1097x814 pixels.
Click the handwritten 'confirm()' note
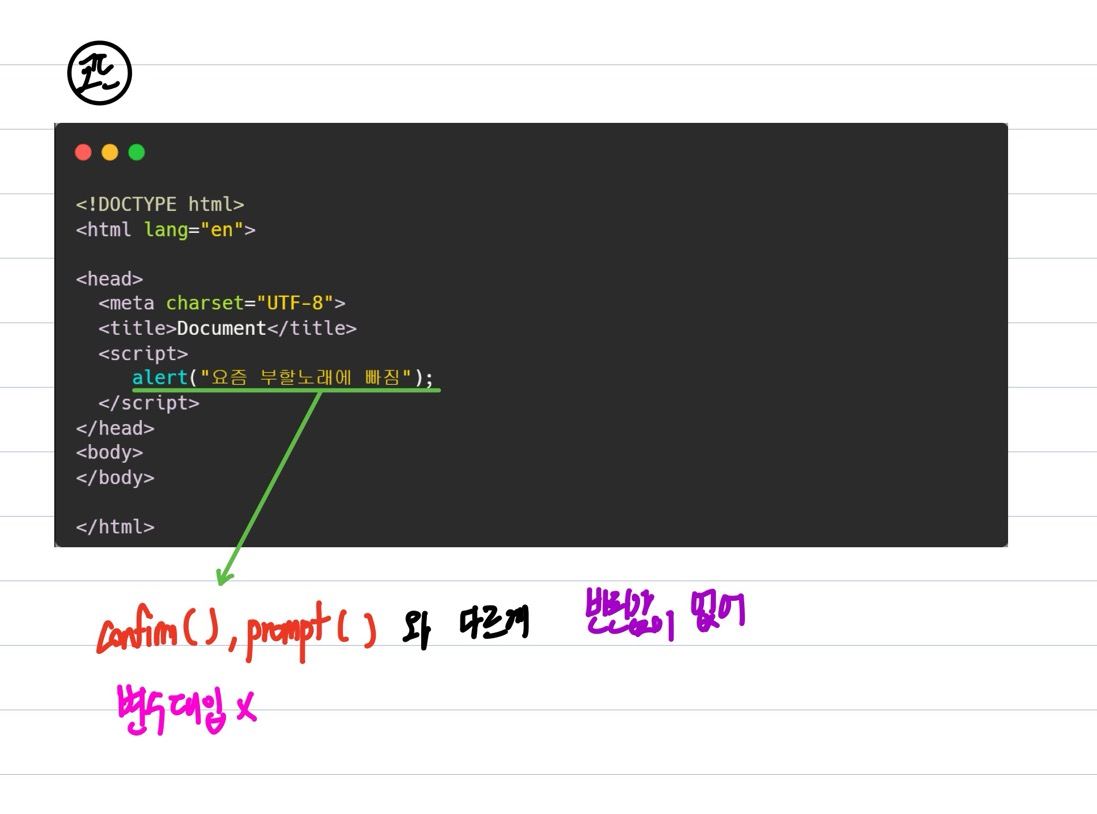[158, 629]
